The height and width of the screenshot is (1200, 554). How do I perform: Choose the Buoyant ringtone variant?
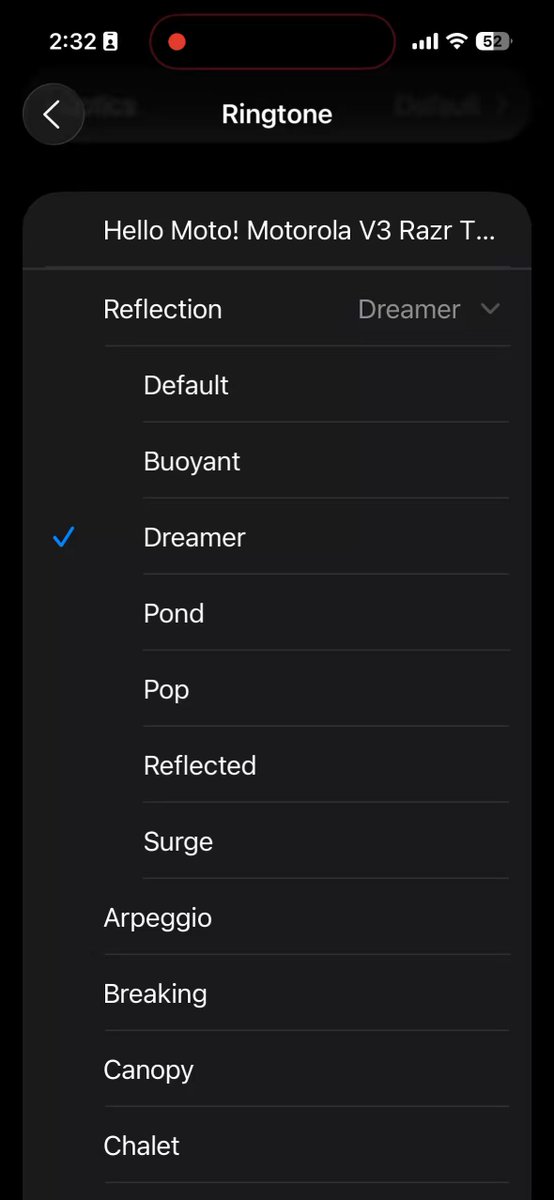coord(326,461)
